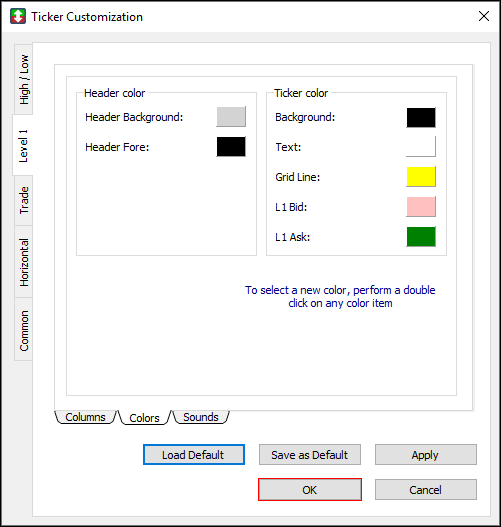Pick the Header Background color swatch

[231, 117]
